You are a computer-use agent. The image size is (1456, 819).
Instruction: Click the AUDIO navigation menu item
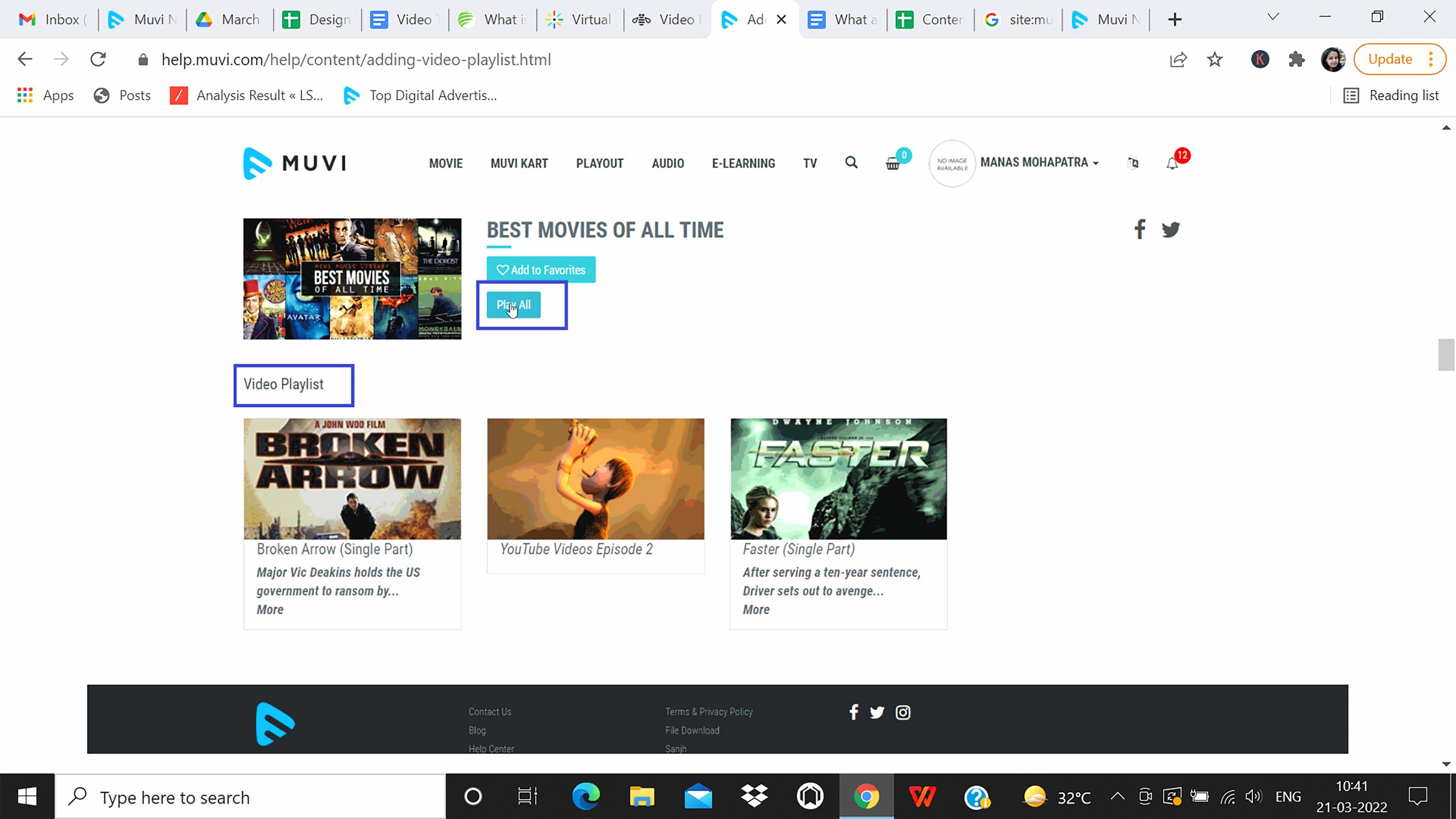[667, 163]
